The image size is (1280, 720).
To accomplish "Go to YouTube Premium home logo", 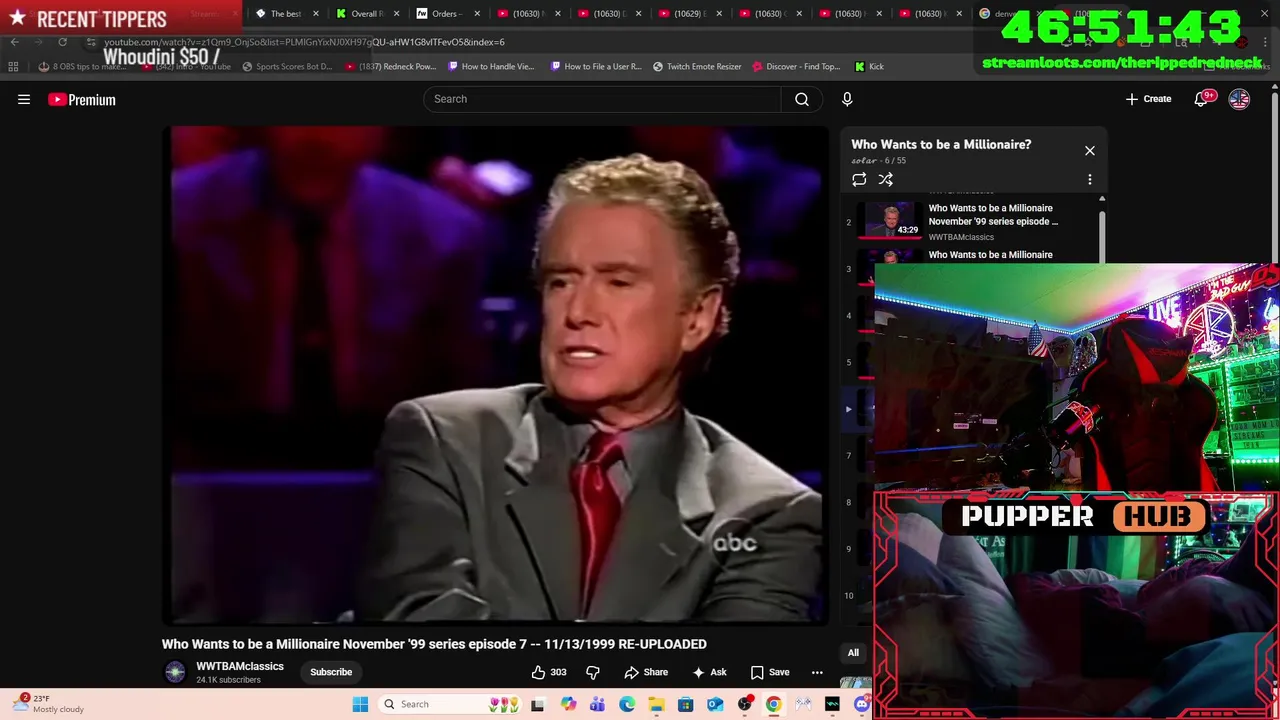I will click(x=82, y=99).
